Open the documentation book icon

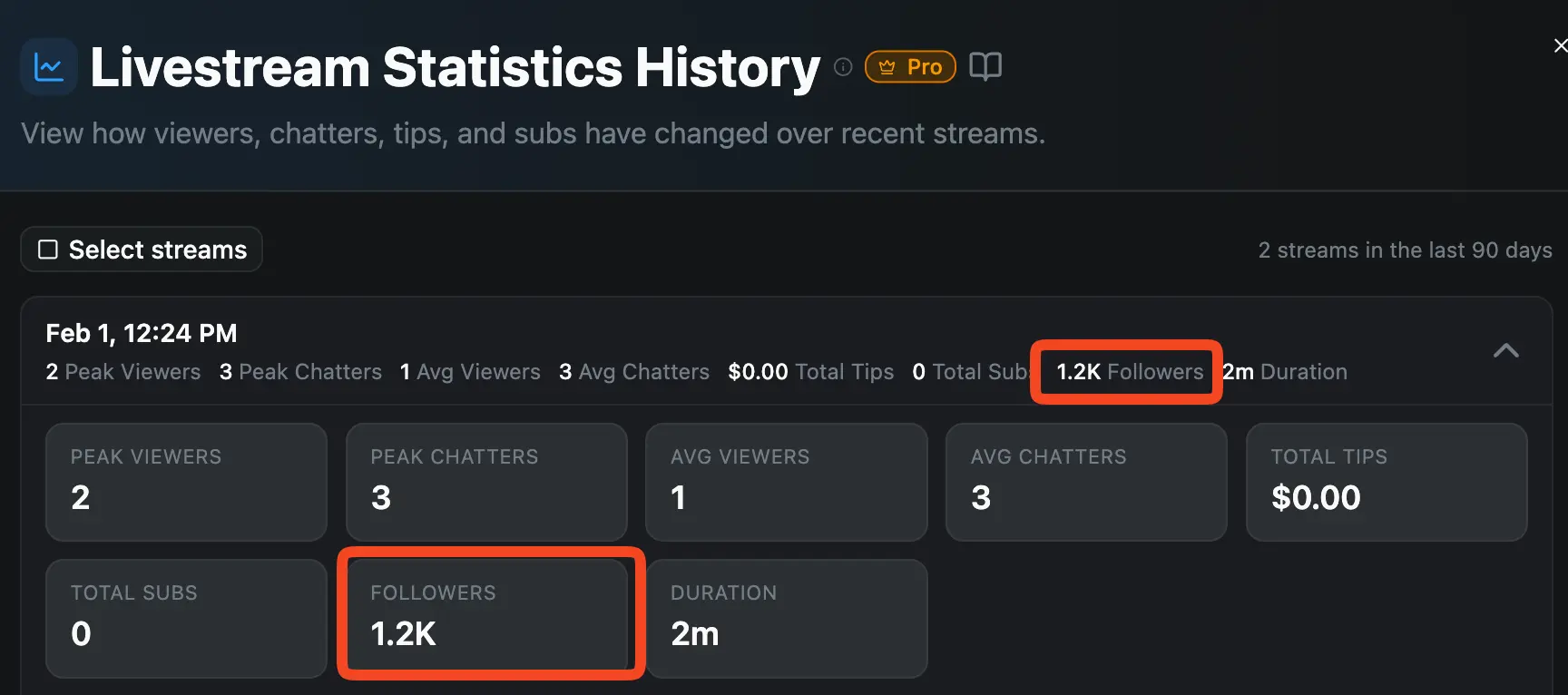985,65
